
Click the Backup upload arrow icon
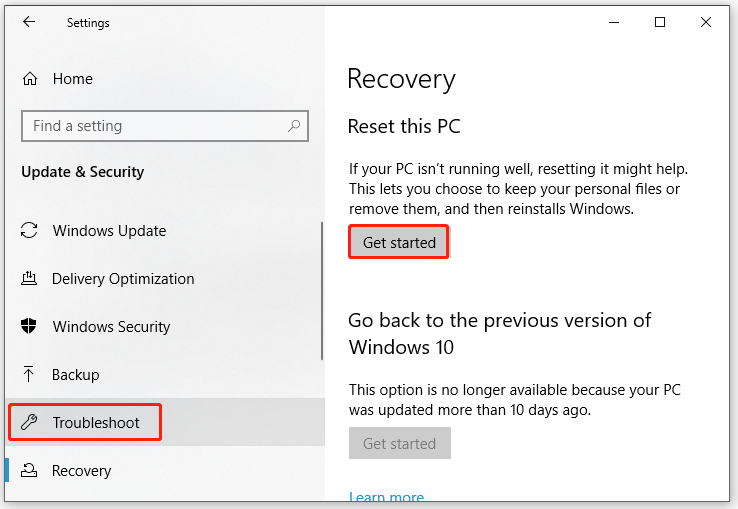point(29,374)
